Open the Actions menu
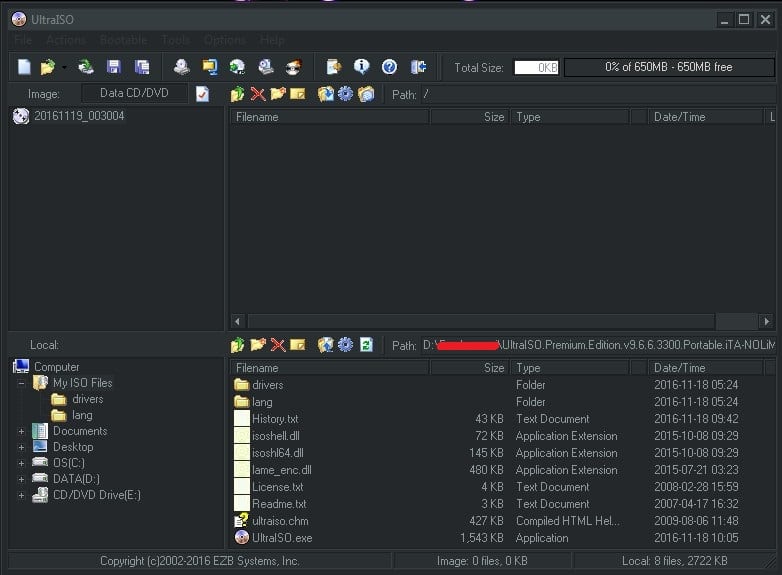The height and width of the screenshot is (575, 782). [66, 40]
